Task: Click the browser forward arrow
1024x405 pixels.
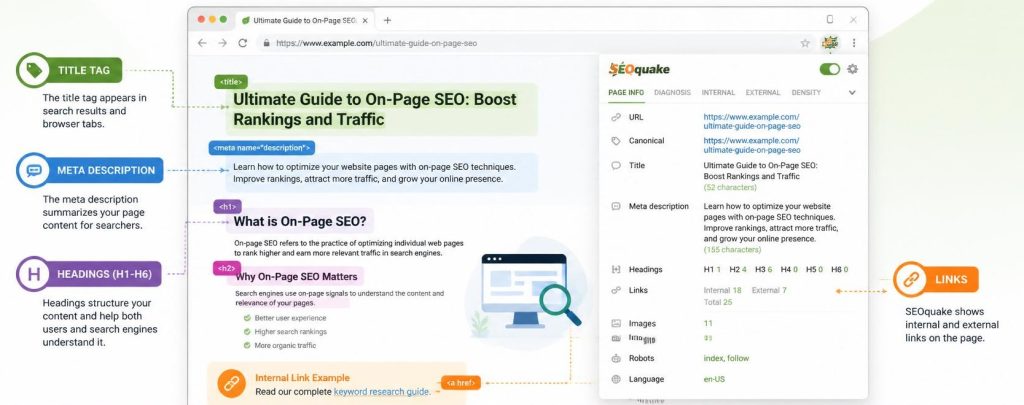Action: point(223,43)
